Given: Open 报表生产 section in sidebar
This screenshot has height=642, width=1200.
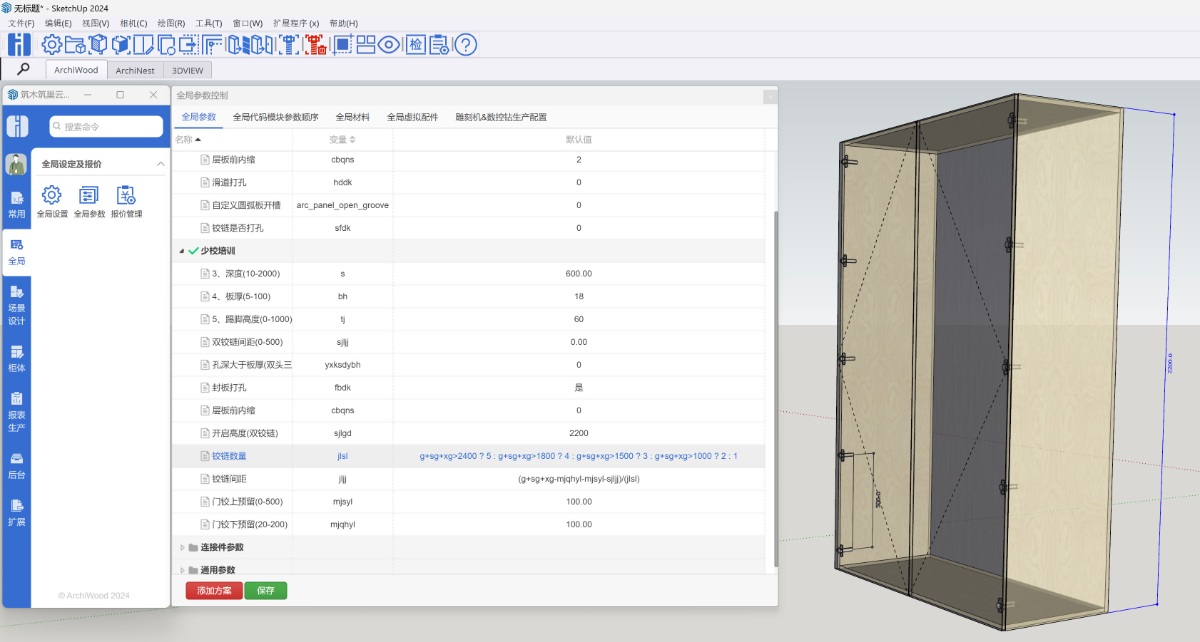Looking at the screenshot, I should pos(17,412).
